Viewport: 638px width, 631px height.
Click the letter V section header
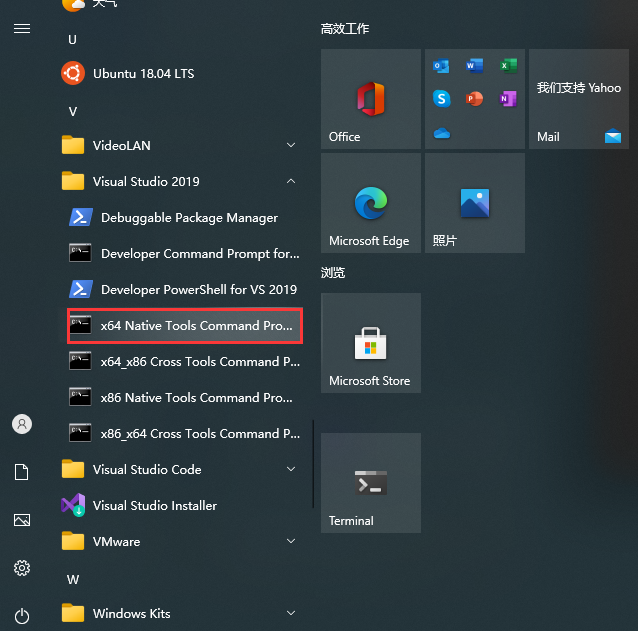click(x=73, y=111)
